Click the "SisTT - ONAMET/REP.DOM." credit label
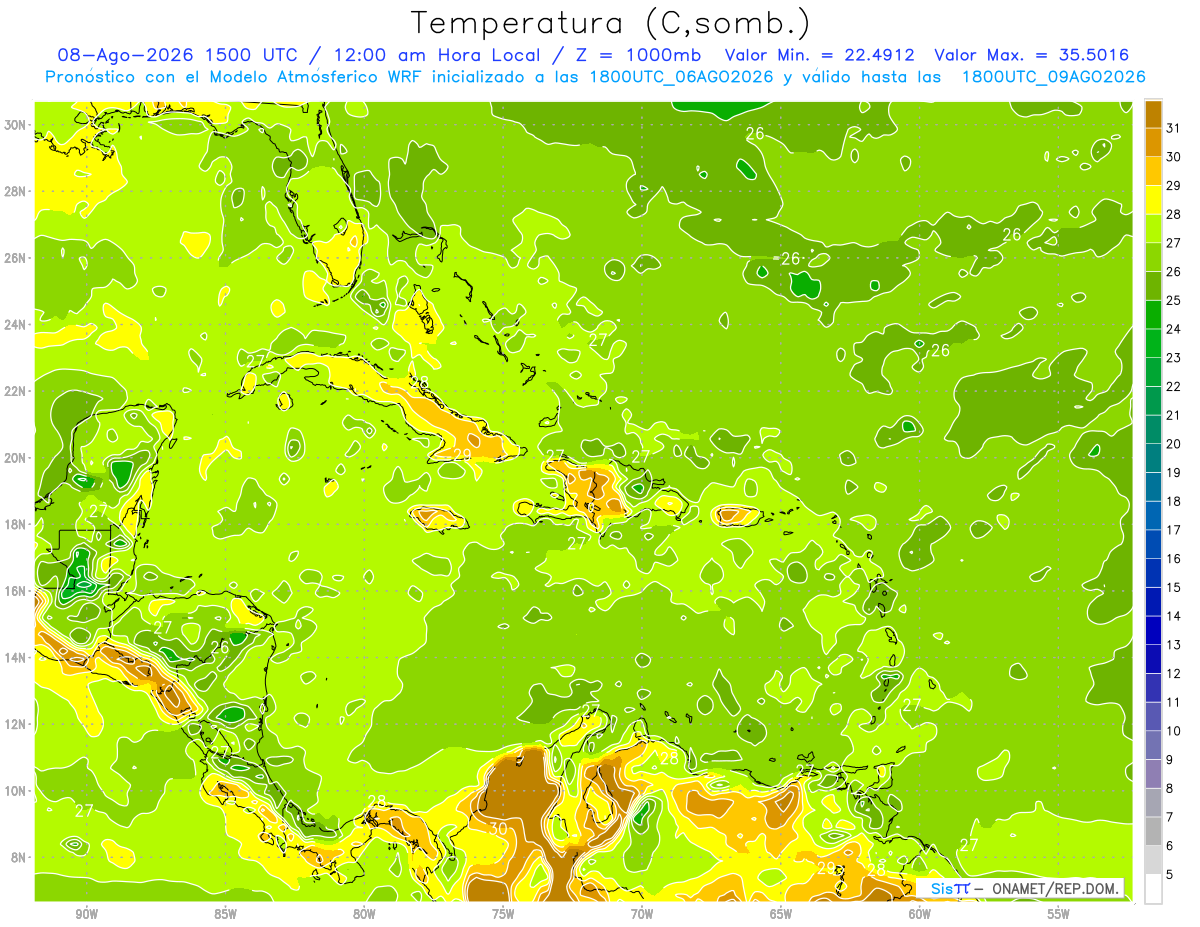 click(1021, 888)
